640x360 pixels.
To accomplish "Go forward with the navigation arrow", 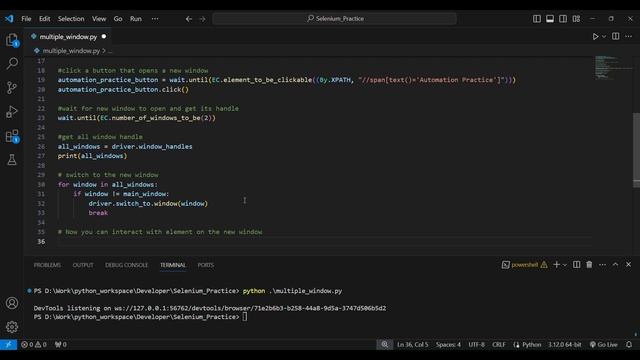I will [x=202, y=19].
